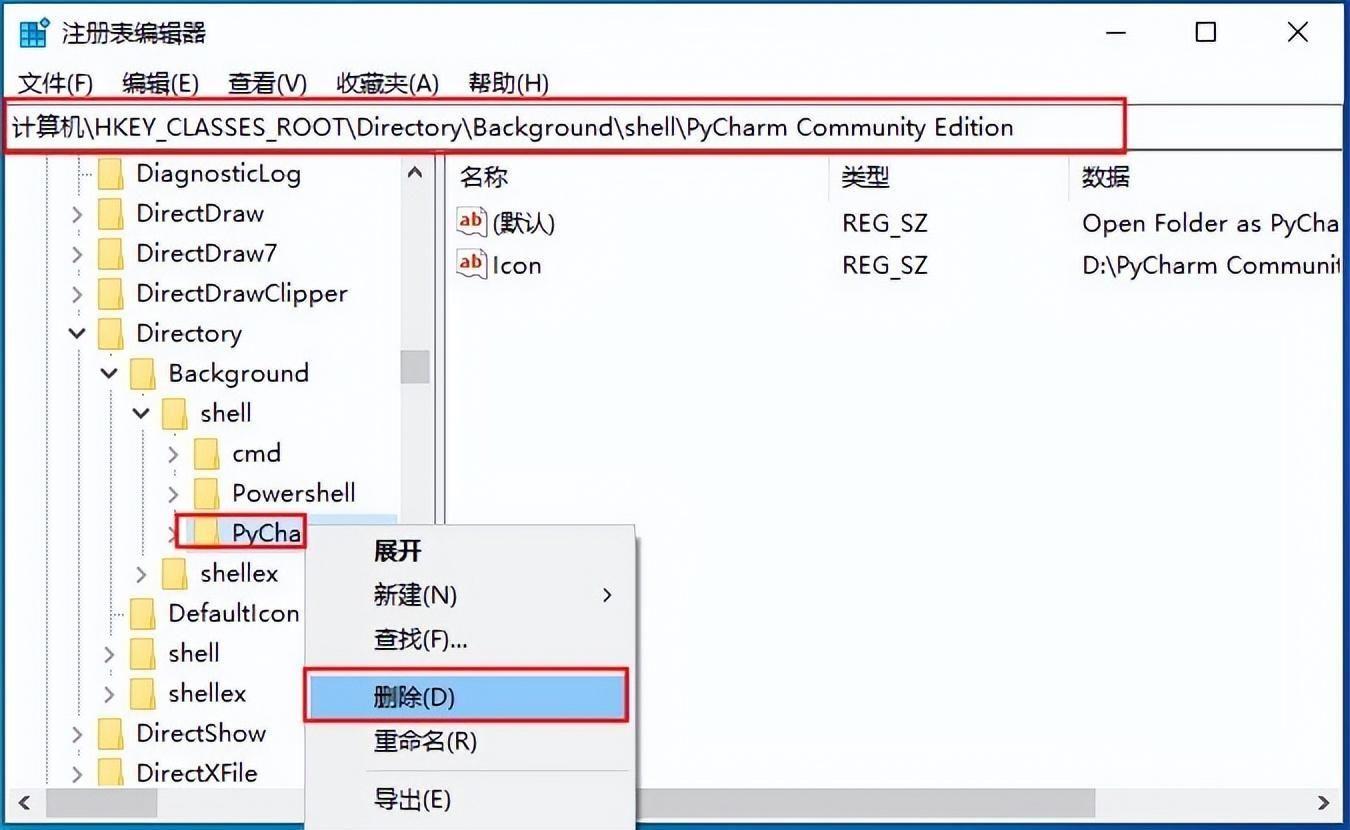Image resolution: width=1350 pixels, height=830 pixels.
Task: Choose 展开 in the context menu
Action: tap(397, 551)
